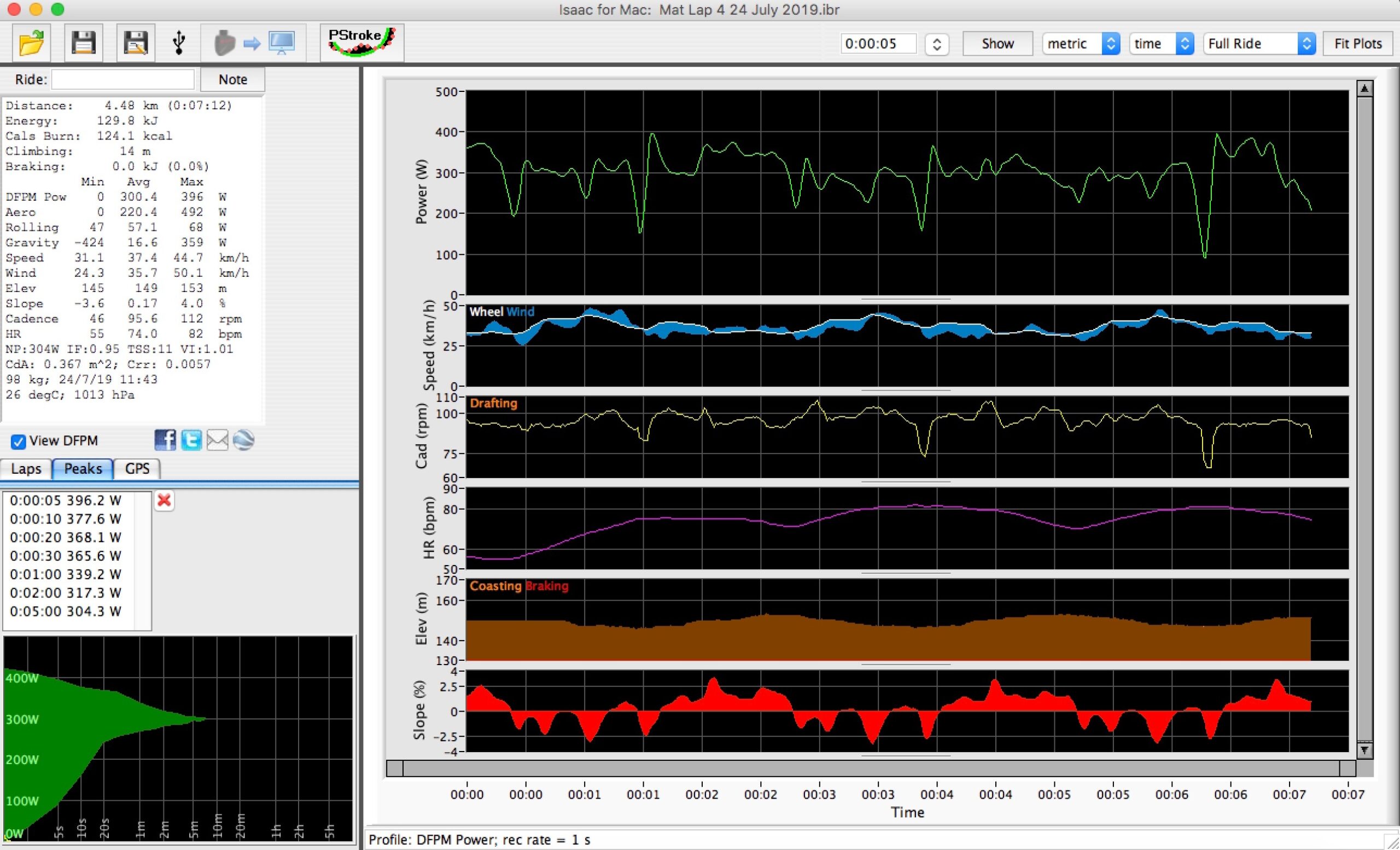1400x850 pixels.
Task: Click the Fit Plots button
Action: (1357, 44)
